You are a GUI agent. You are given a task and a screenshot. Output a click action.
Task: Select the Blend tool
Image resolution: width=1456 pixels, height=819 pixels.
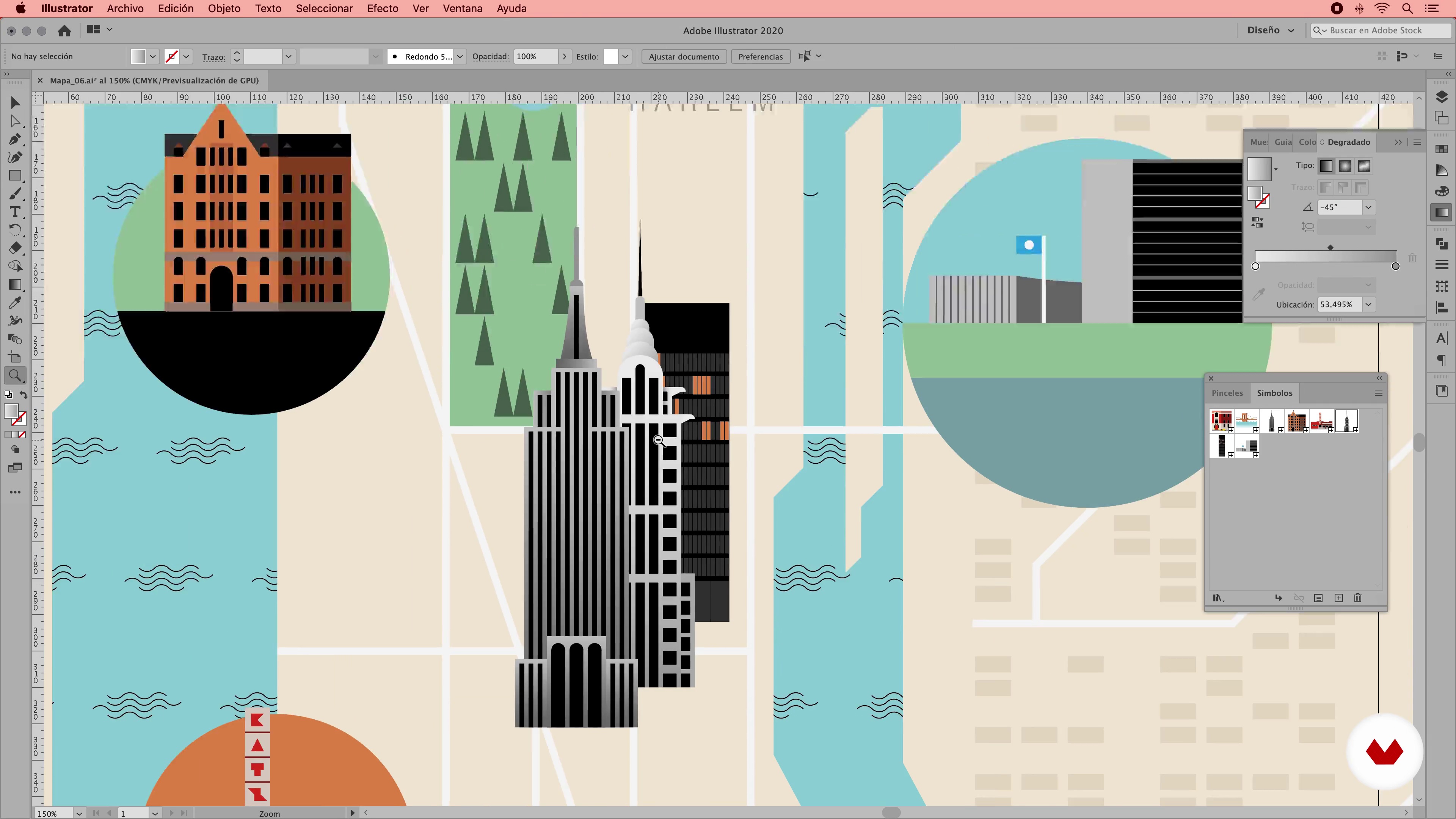15,339
